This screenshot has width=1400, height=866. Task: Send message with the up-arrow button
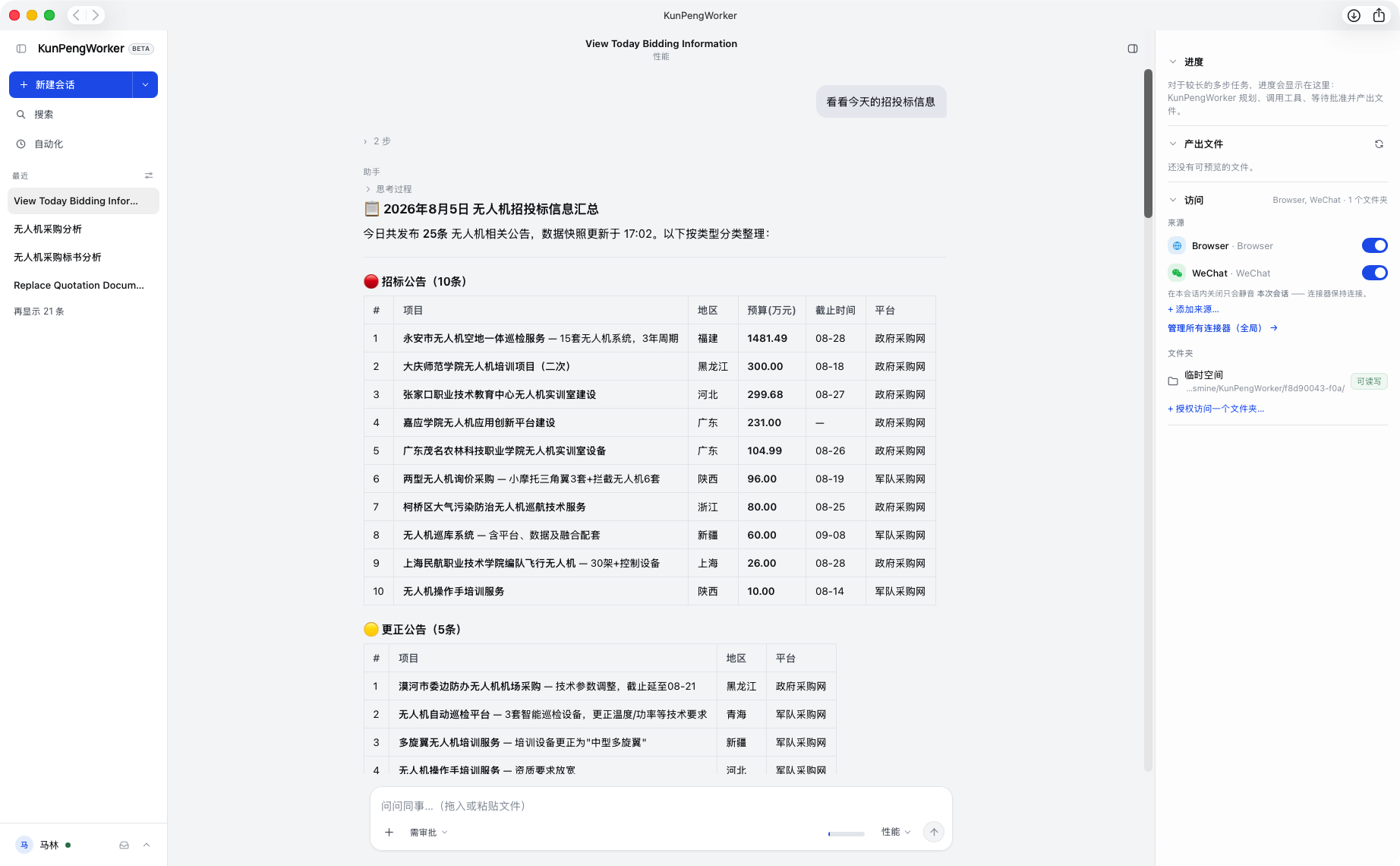click(934, 833)
